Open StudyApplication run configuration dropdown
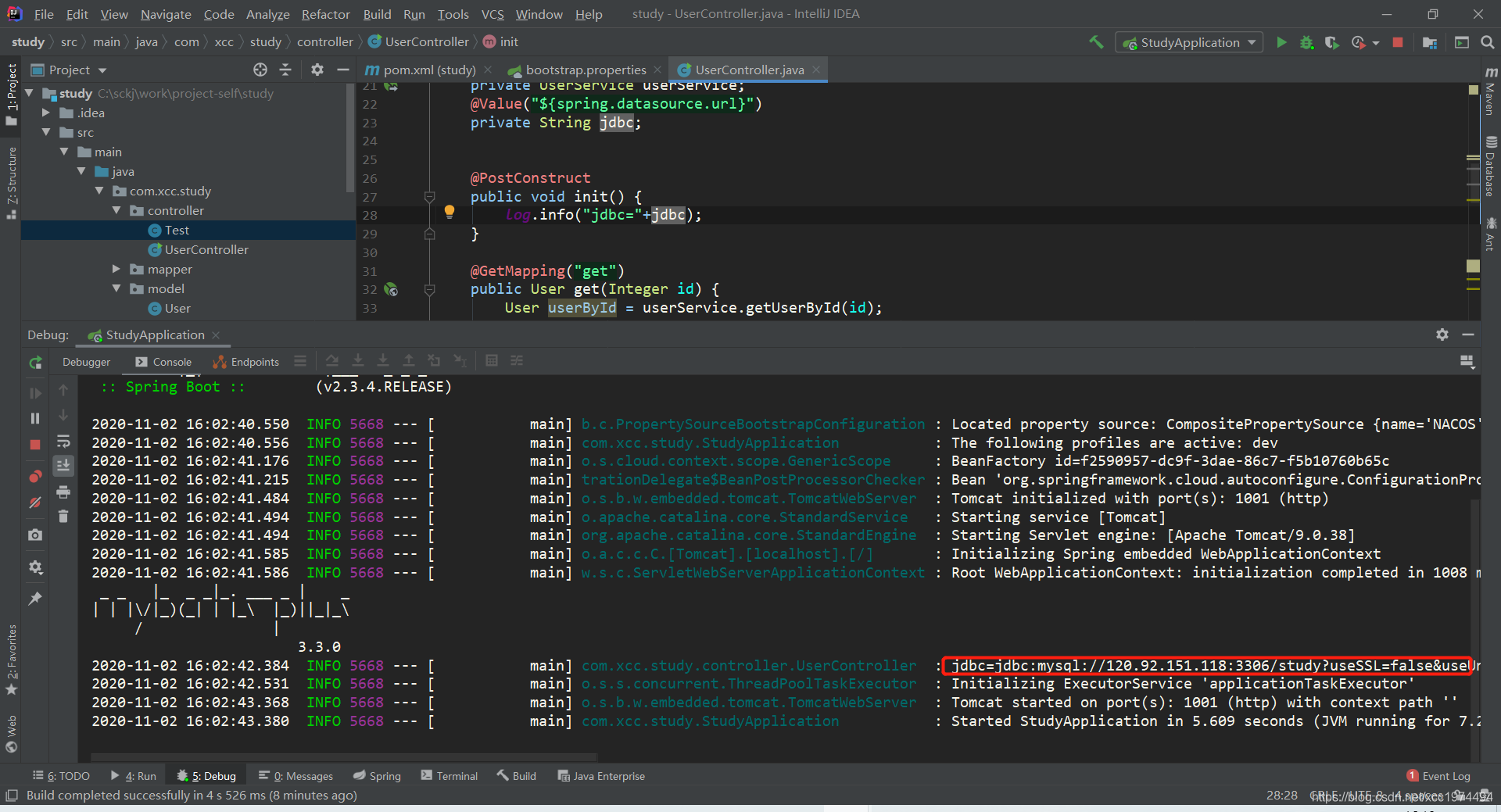Screen dimensions: 1501x812 pos(1190,42)
